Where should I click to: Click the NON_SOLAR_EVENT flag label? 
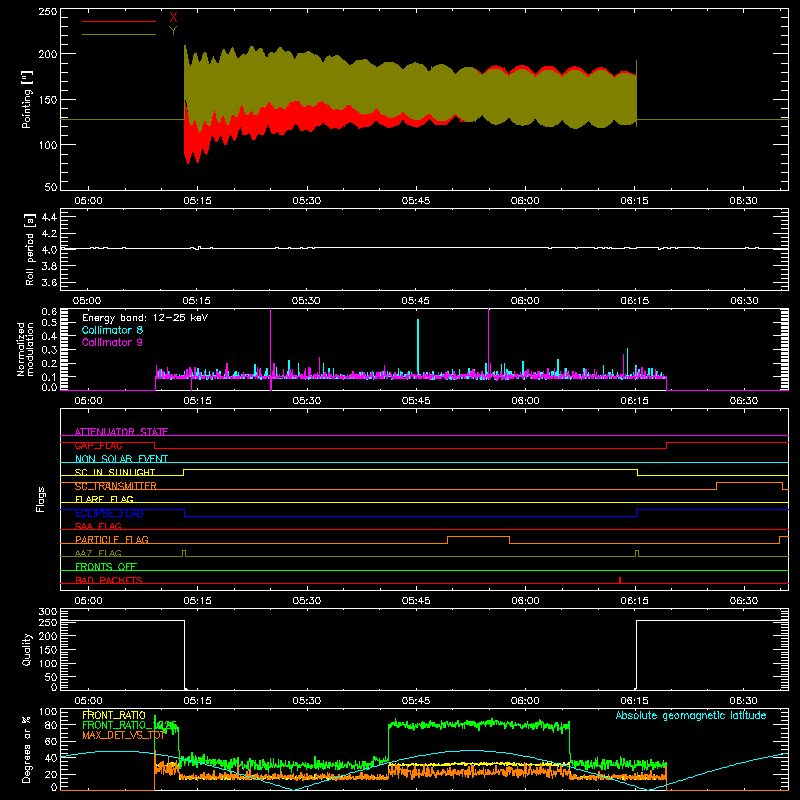[121, 459]
